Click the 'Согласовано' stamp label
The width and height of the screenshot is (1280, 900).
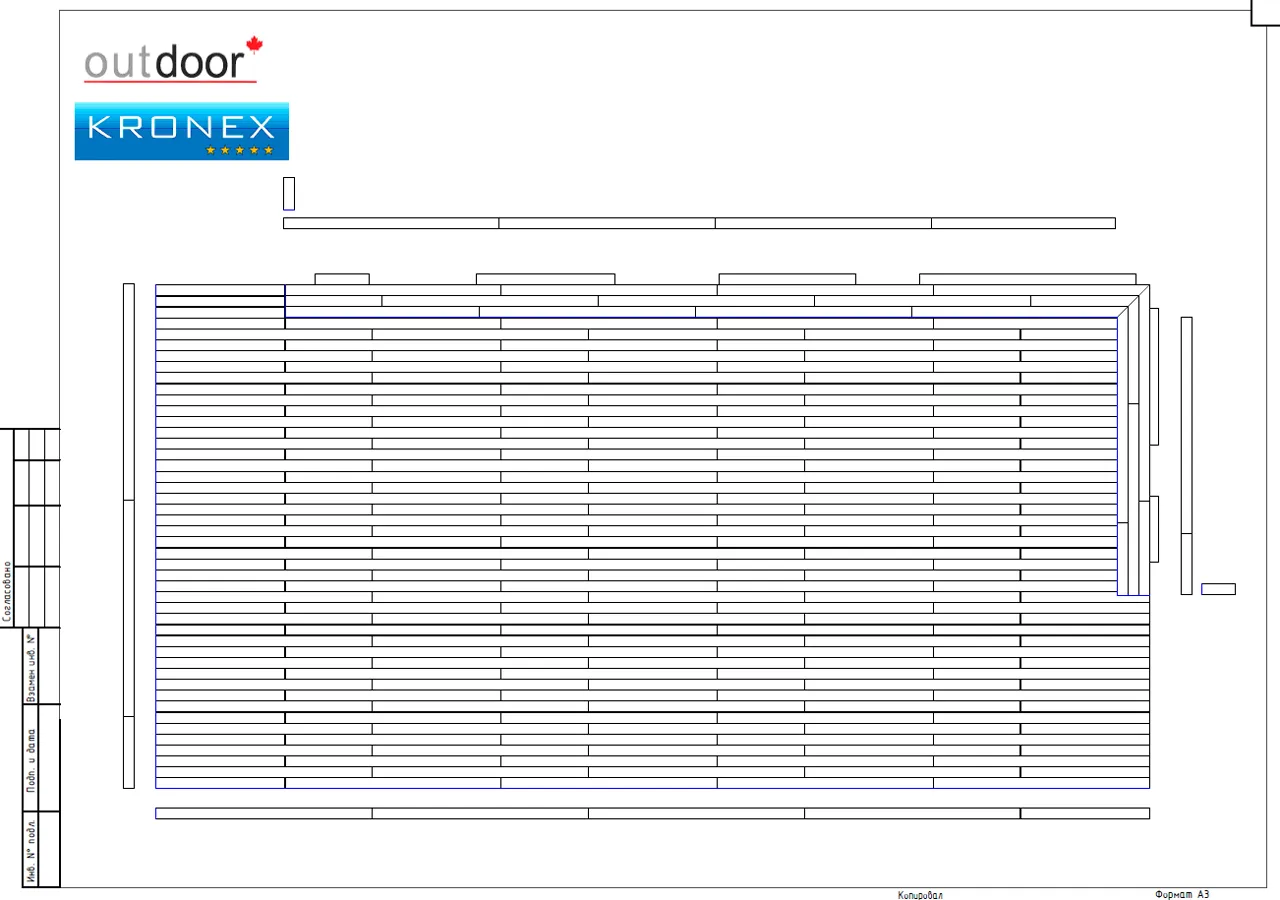coord(7,591)
